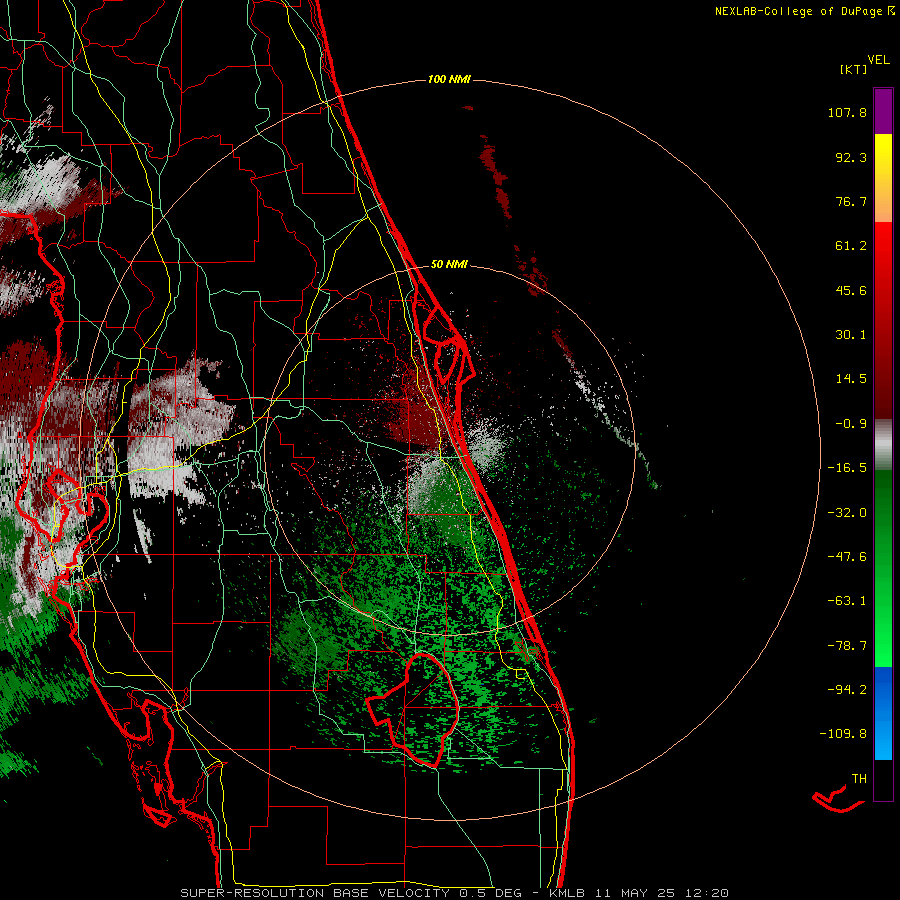Viewport: 900px width, 900px height.
Task: Click the -109.8 legend value
Action: pyautogui.click(x=843, y=734)
